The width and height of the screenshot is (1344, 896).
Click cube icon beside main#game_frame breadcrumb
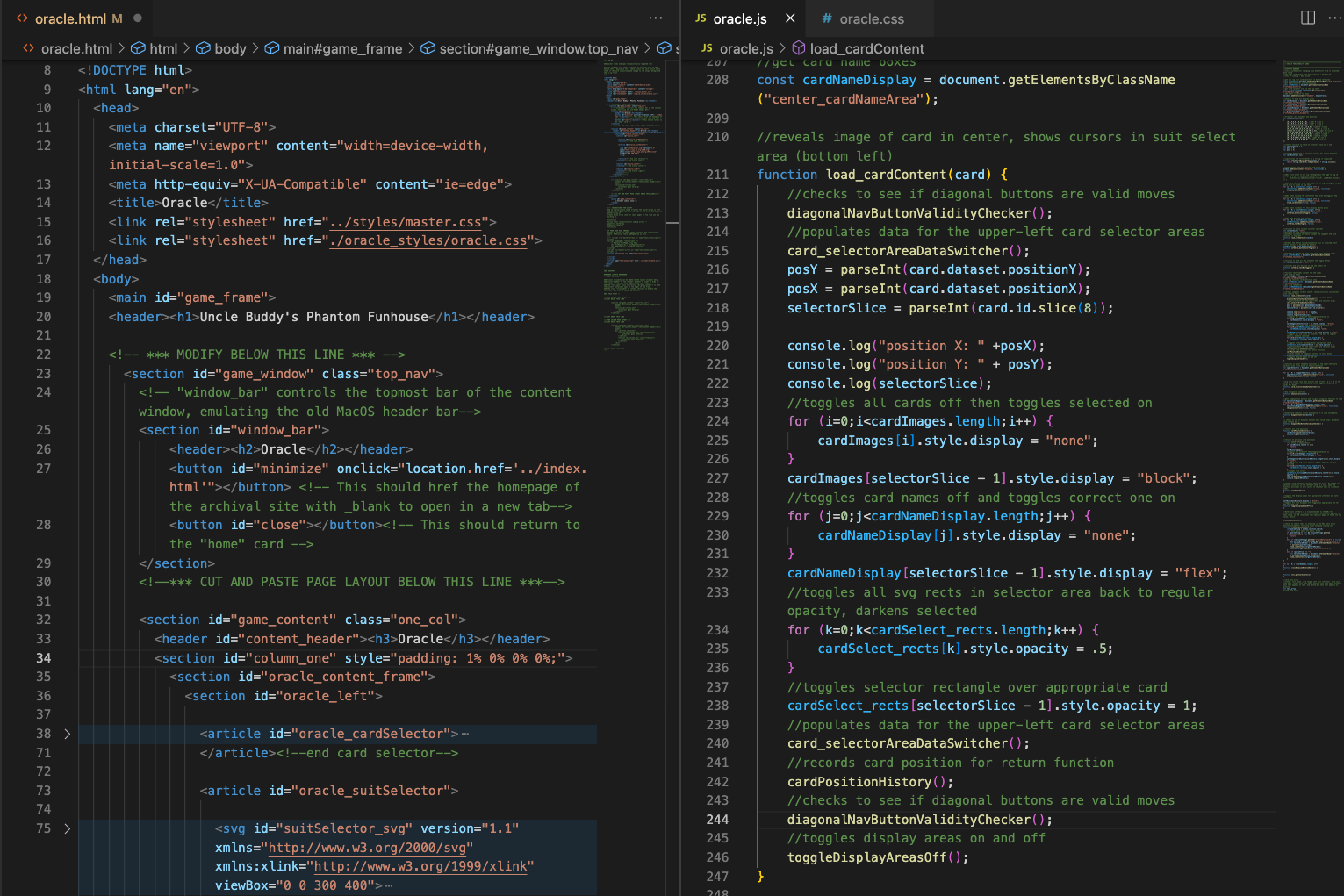(x=272, y=48)
